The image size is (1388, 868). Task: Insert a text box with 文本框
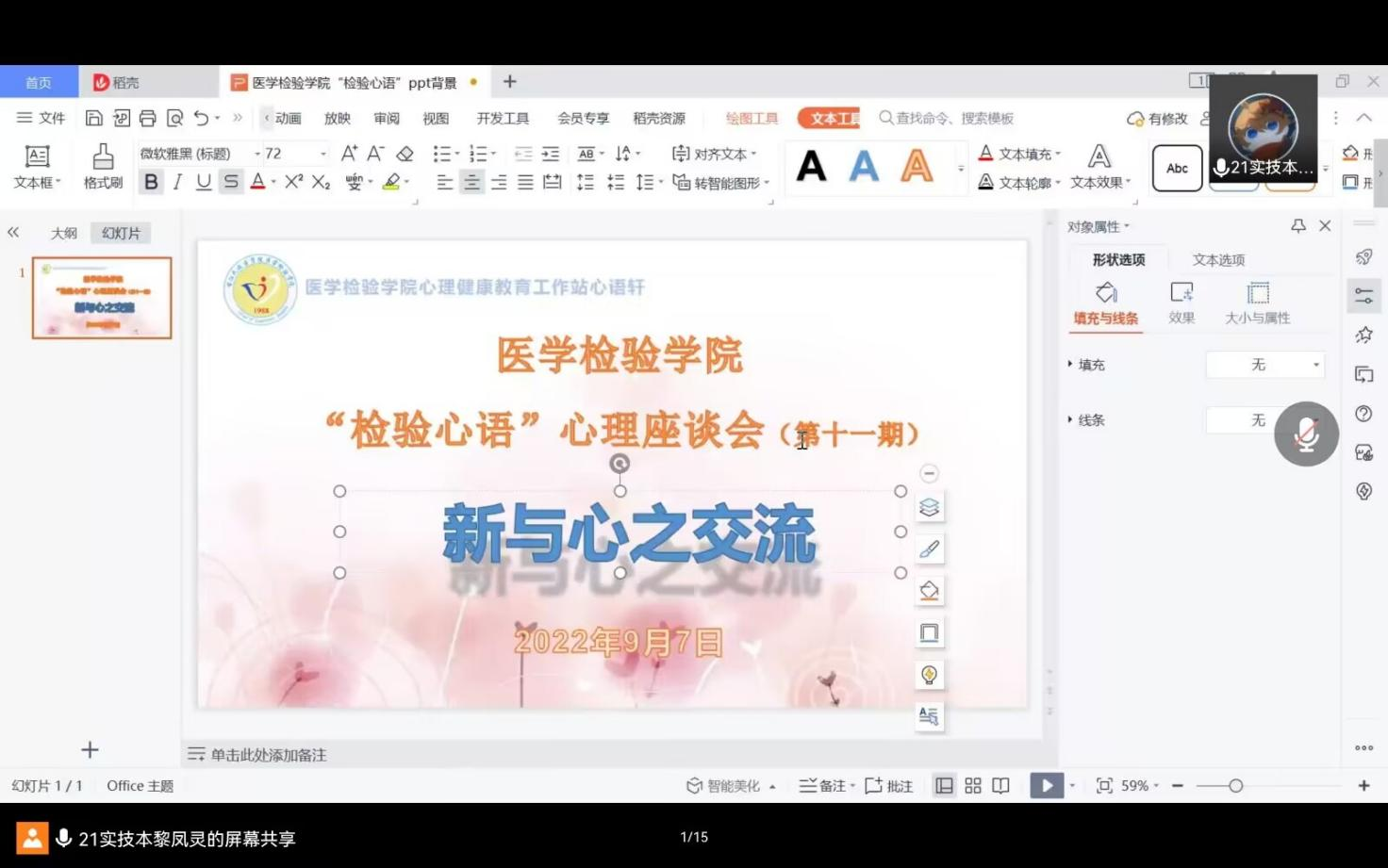(x=37, y=166)
